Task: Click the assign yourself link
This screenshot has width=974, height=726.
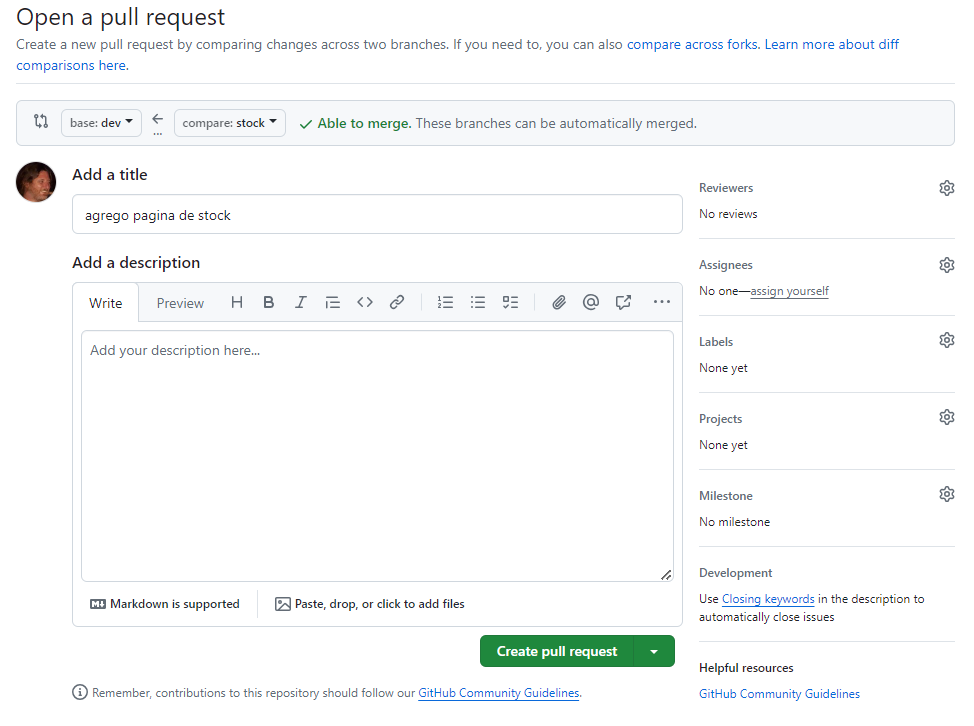Action: [789, 291]
